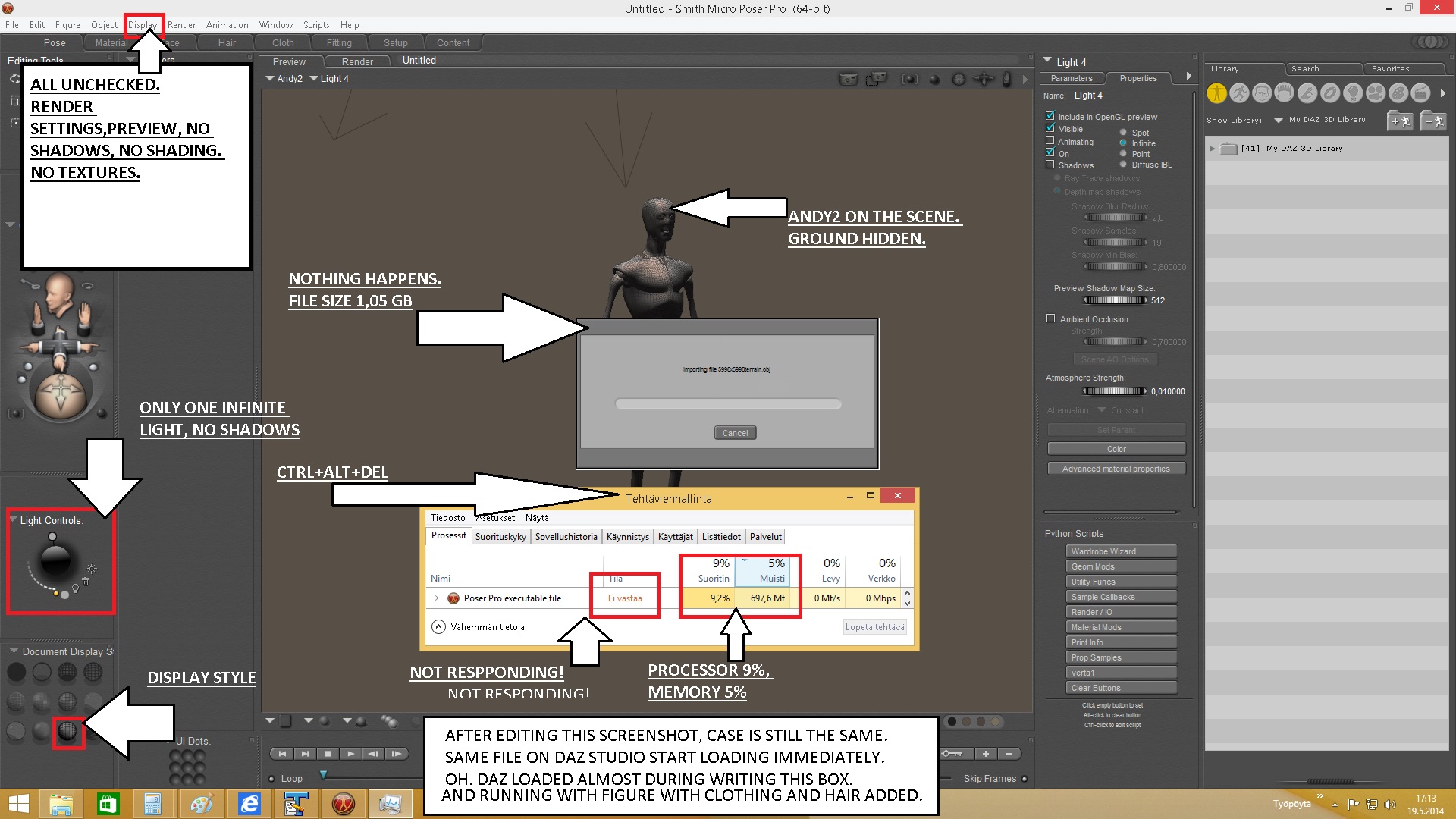
Task: Expand the My DAZ 3D Library folder
Action: click(x=1212, y=149)
